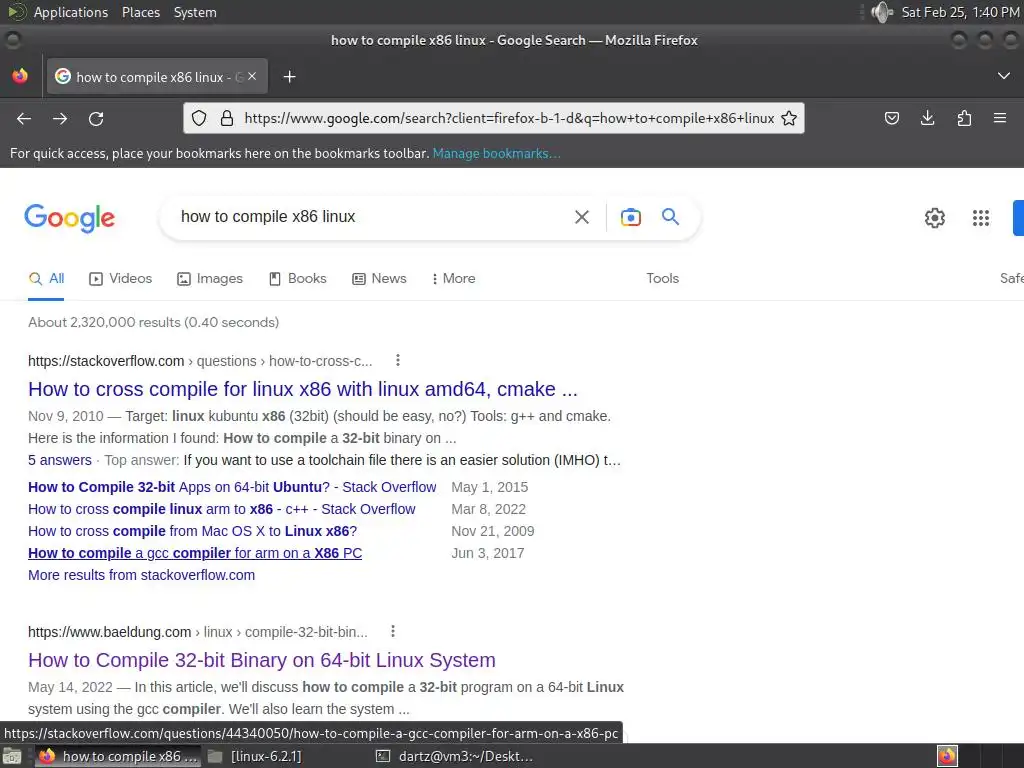The height and width of the screenshot is (768, 1024).
Task: Switch to Firefox taskbar window button
Action: tap(118, 756)
